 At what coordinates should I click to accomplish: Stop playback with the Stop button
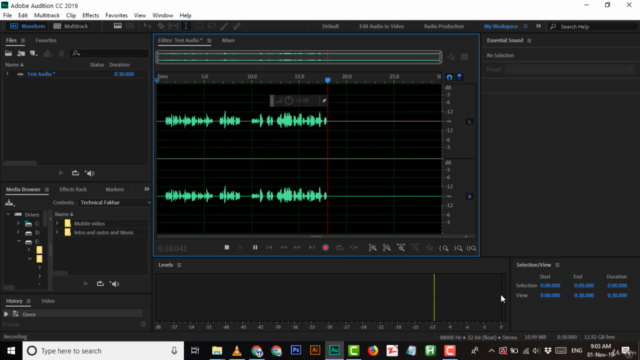click(227, 247)
